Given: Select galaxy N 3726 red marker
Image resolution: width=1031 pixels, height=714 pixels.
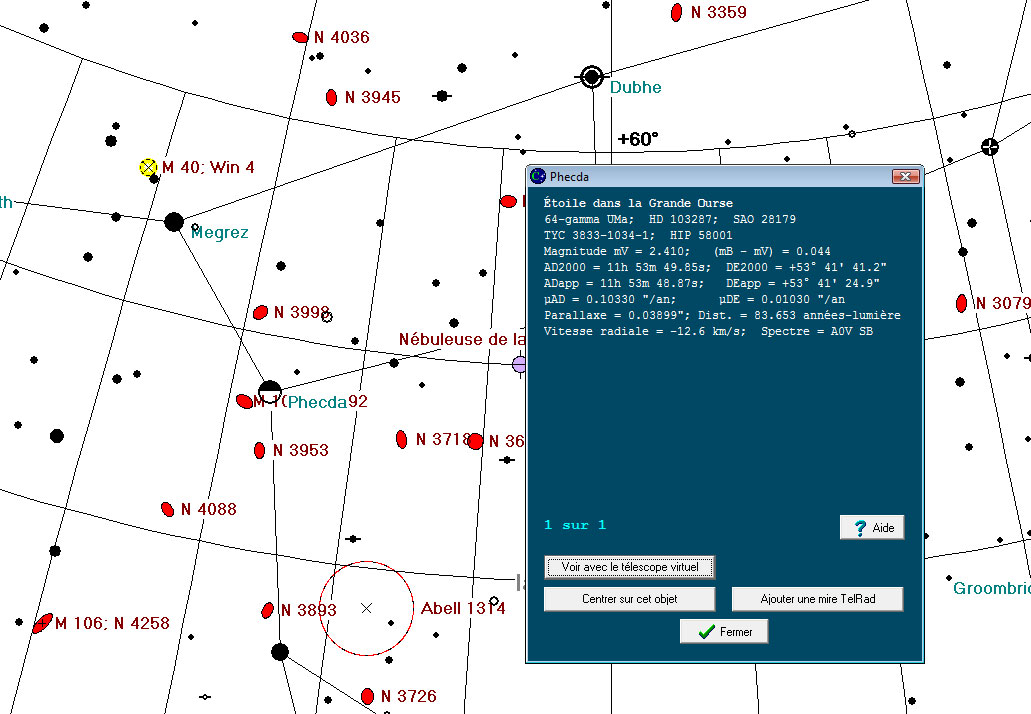Looking at the screenshot, I should coord(368,696).
